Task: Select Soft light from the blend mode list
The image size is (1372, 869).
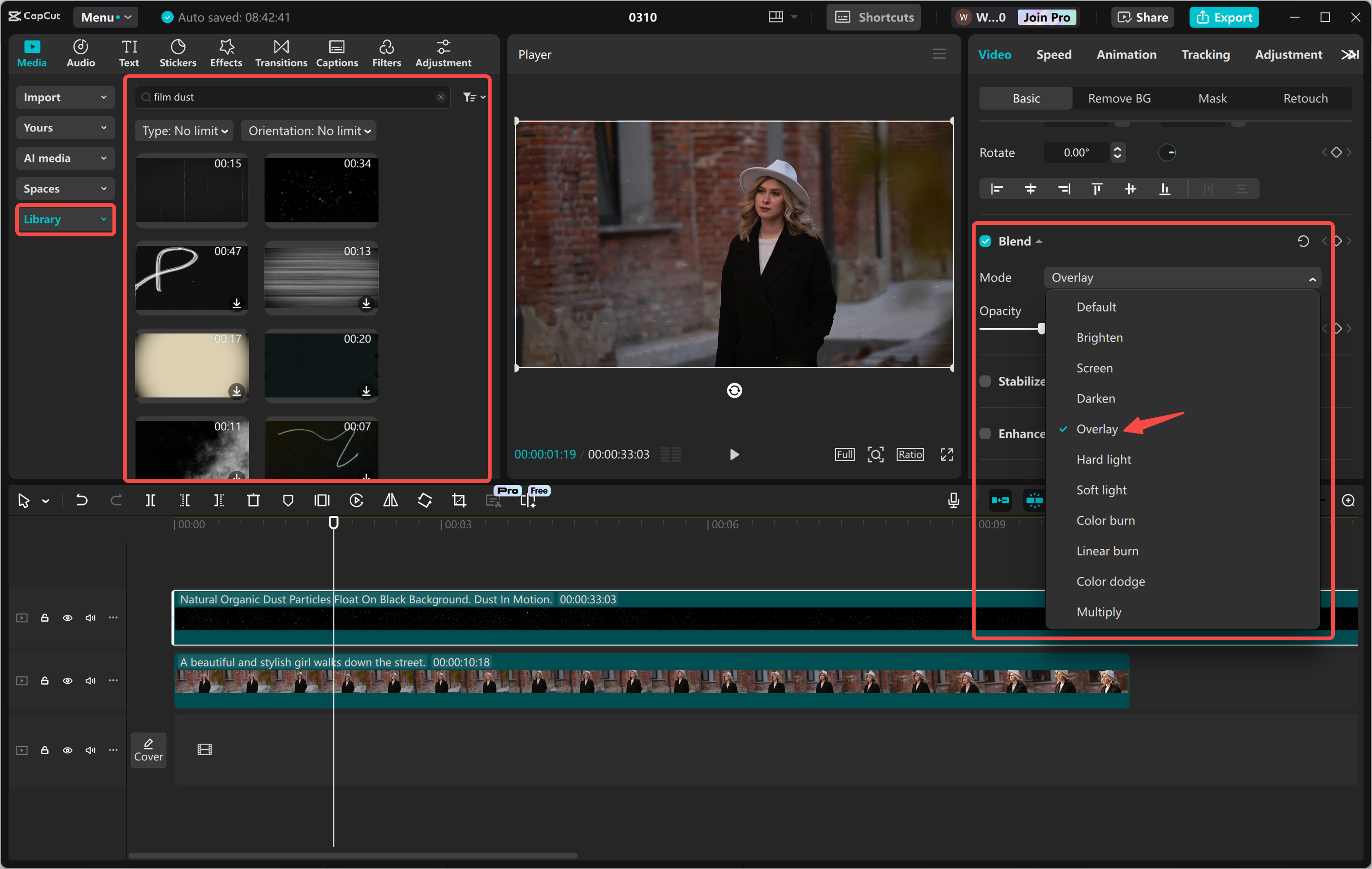Action: pos(1101,489)
